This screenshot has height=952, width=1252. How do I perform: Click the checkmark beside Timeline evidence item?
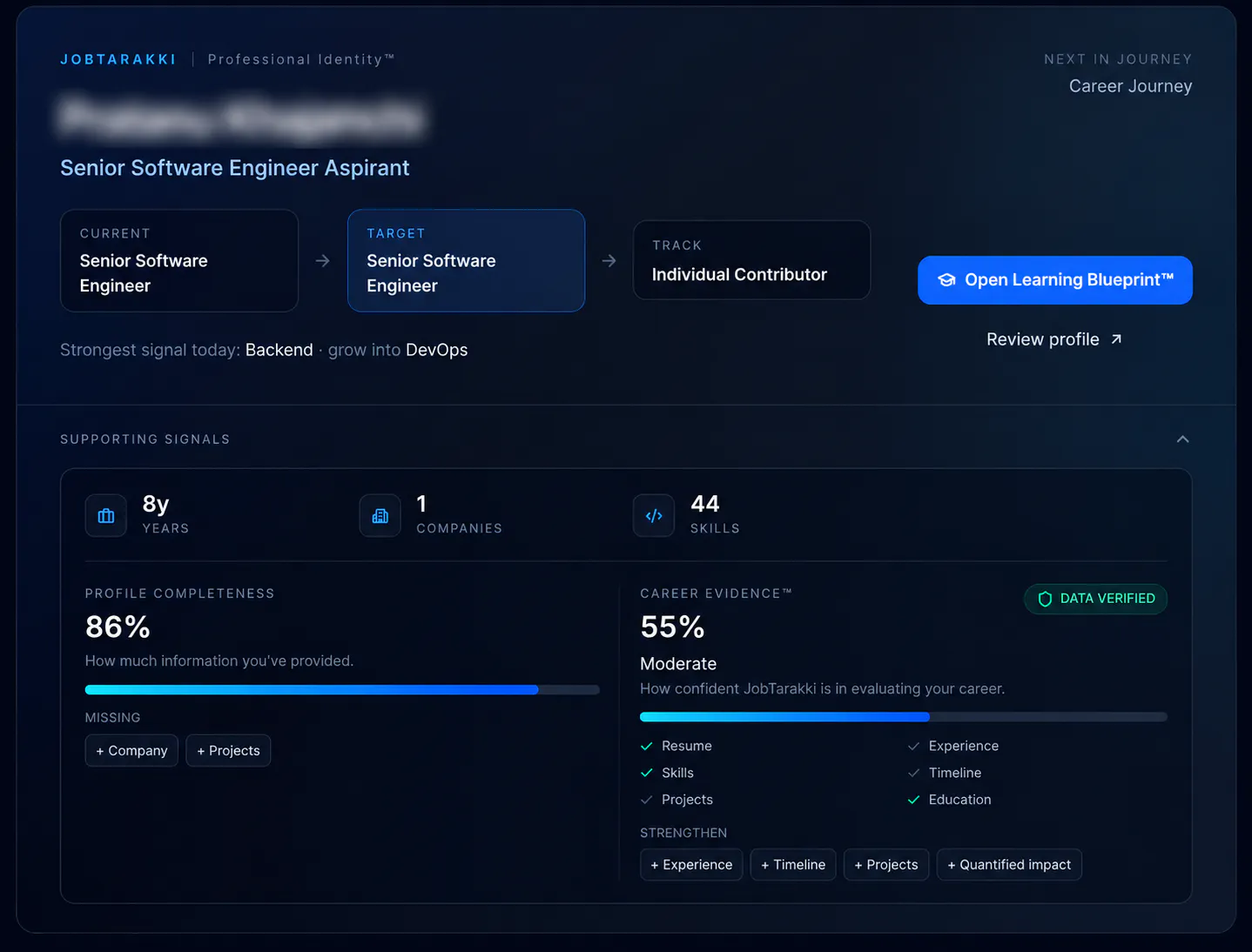pyautogui.click(x=913, y=773)
